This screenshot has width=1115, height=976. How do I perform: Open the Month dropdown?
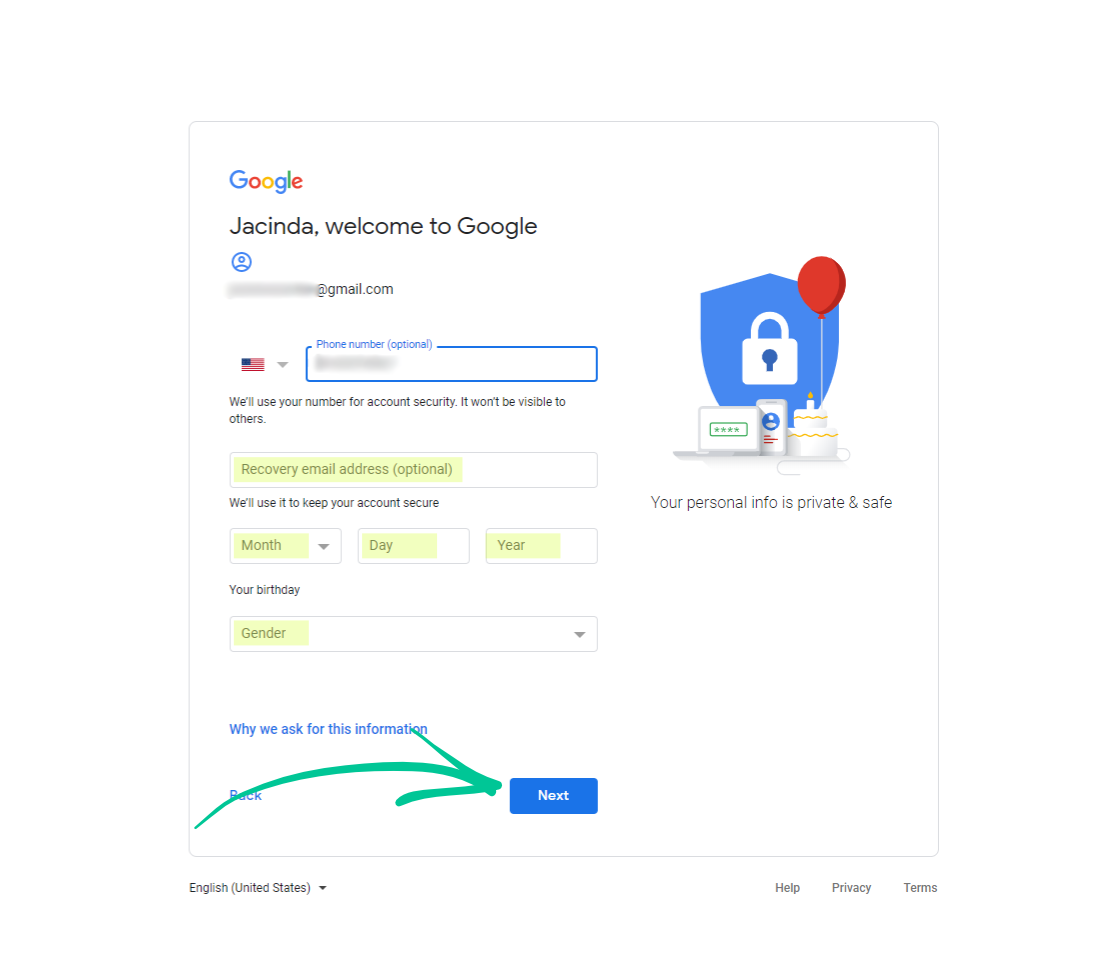pyautogui.click(x=285, y=546)
